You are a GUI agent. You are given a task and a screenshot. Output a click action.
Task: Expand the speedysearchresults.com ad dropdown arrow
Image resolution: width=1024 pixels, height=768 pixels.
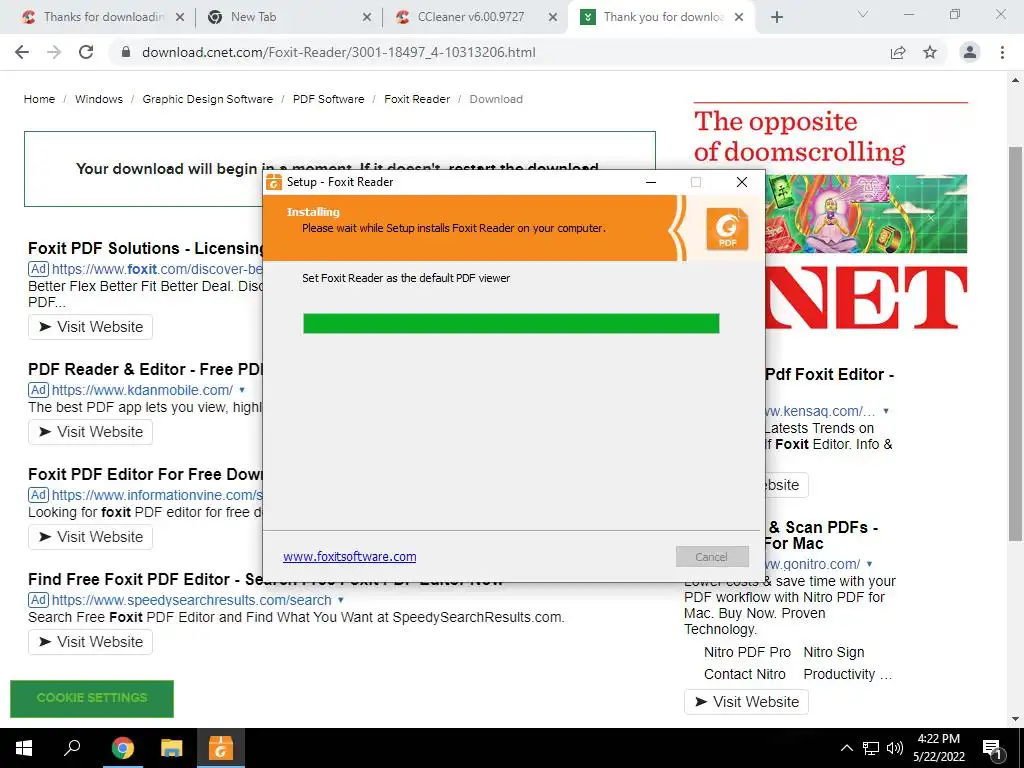coord(341,600)
